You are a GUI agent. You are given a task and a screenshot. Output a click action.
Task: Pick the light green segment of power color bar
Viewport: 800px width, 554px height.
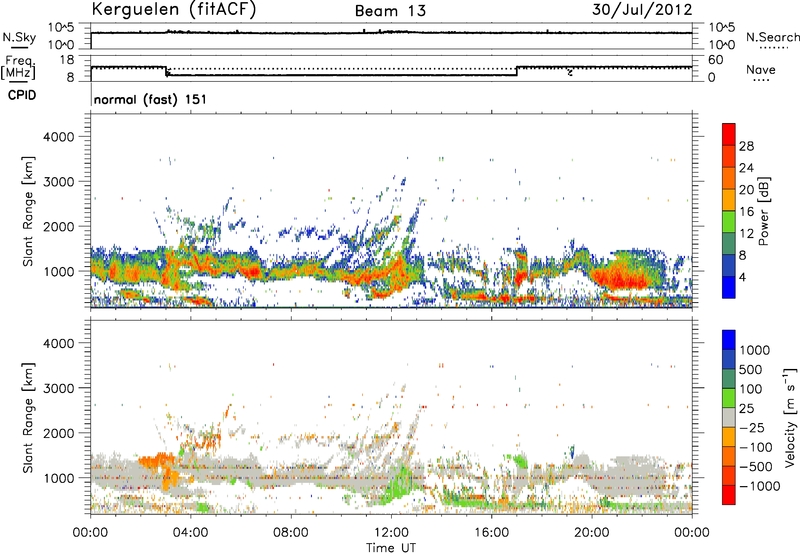[x=729, y=221]
